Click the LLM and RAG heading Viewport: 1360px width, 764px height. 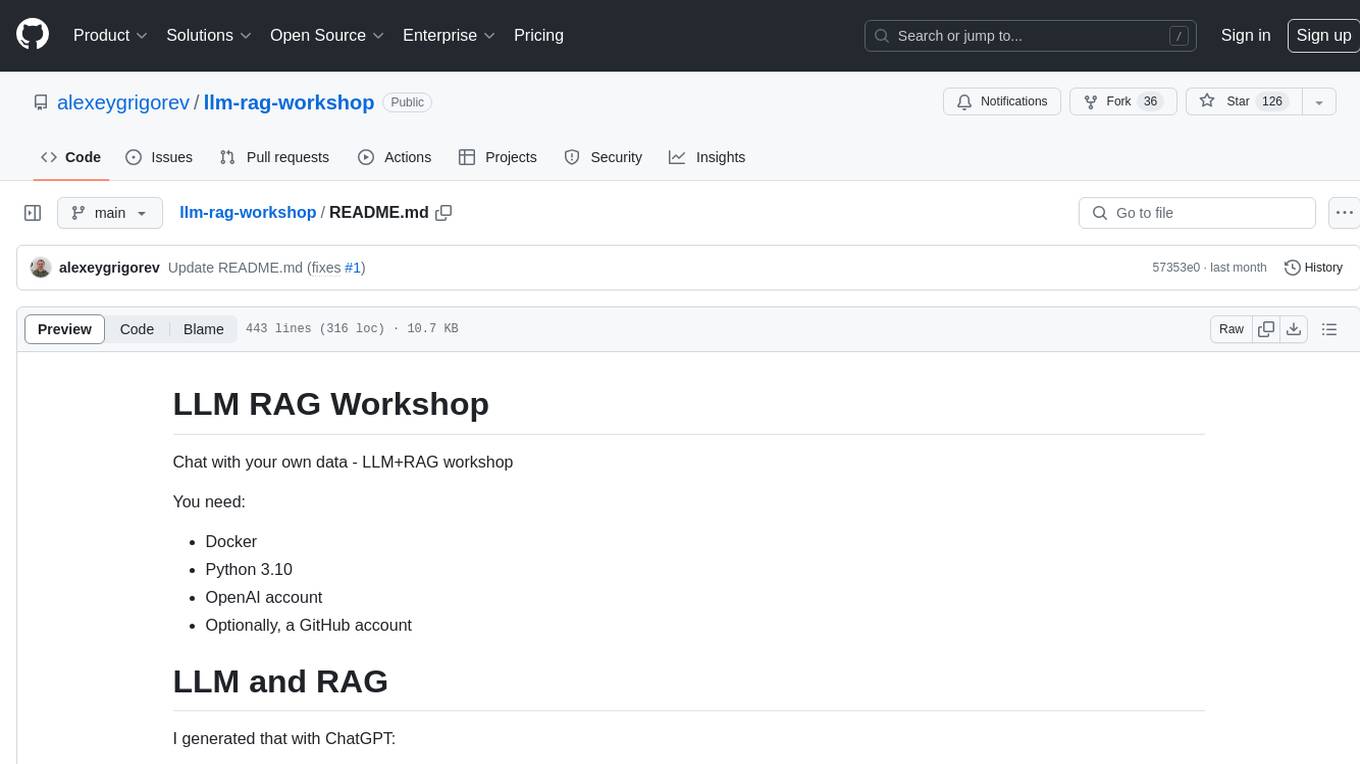click(280, 681)
